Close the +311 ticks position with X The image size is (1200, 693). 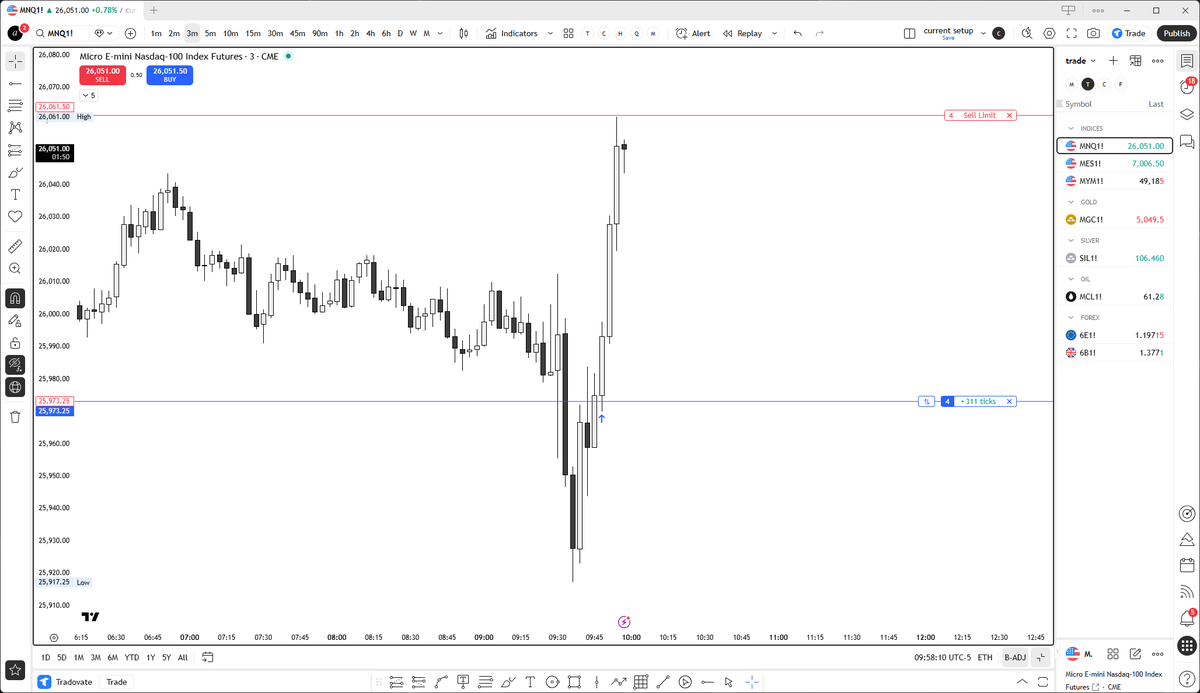pyautogui.click(x=1010, y=401)
